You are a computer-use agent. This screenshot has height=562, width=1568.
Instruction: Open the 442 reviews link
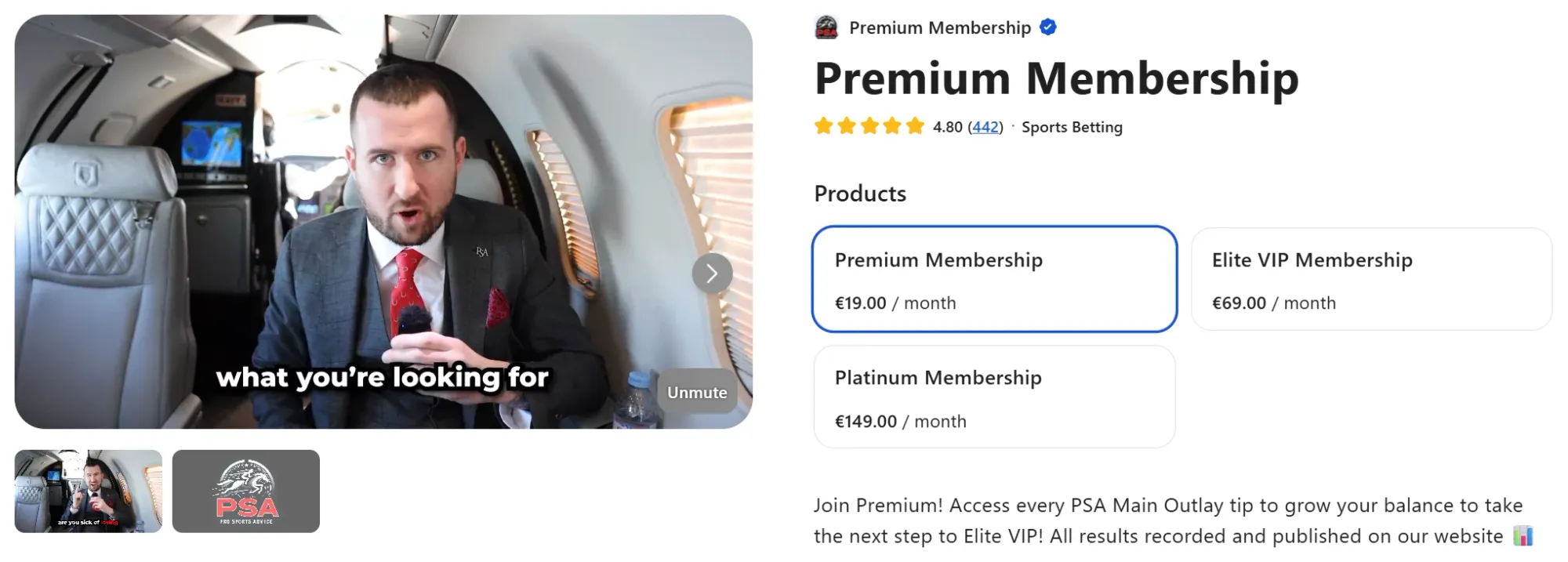pos(985,127)
